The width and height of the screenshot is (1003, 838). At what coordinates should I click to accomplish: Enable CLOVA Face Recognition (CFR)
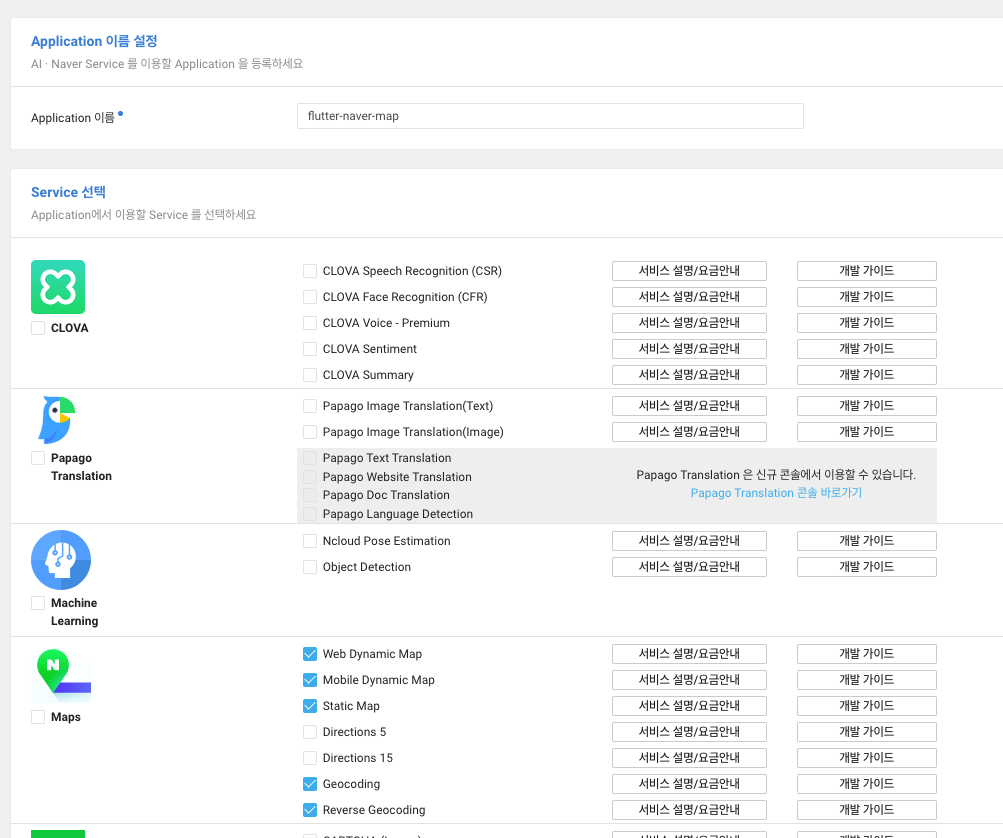(310, 297)
